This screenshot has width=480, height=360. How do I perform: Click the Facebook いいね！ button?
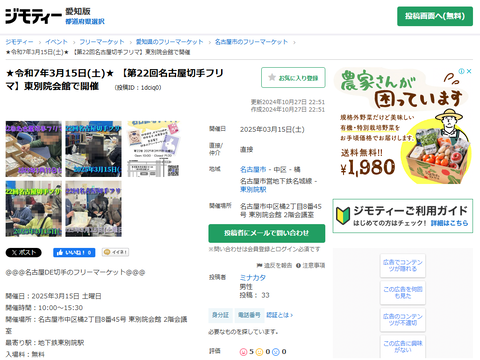click(x=74, y=253)
